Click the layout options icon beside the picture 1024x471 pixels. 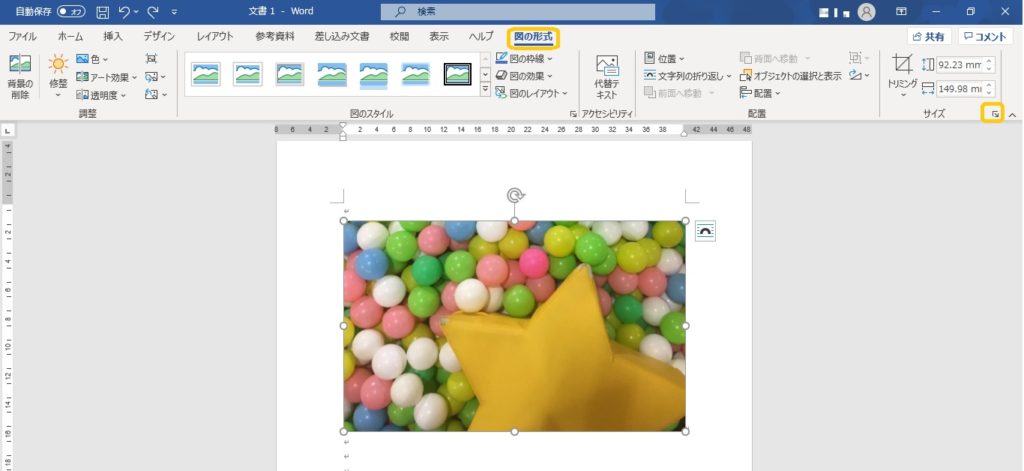705,230
